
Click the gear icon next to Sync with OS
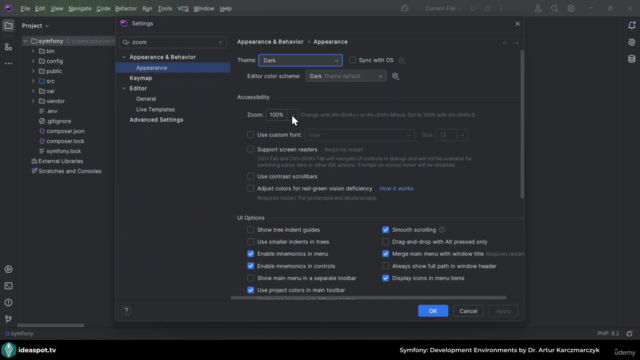pyautogui.click(x=402, y=60)
